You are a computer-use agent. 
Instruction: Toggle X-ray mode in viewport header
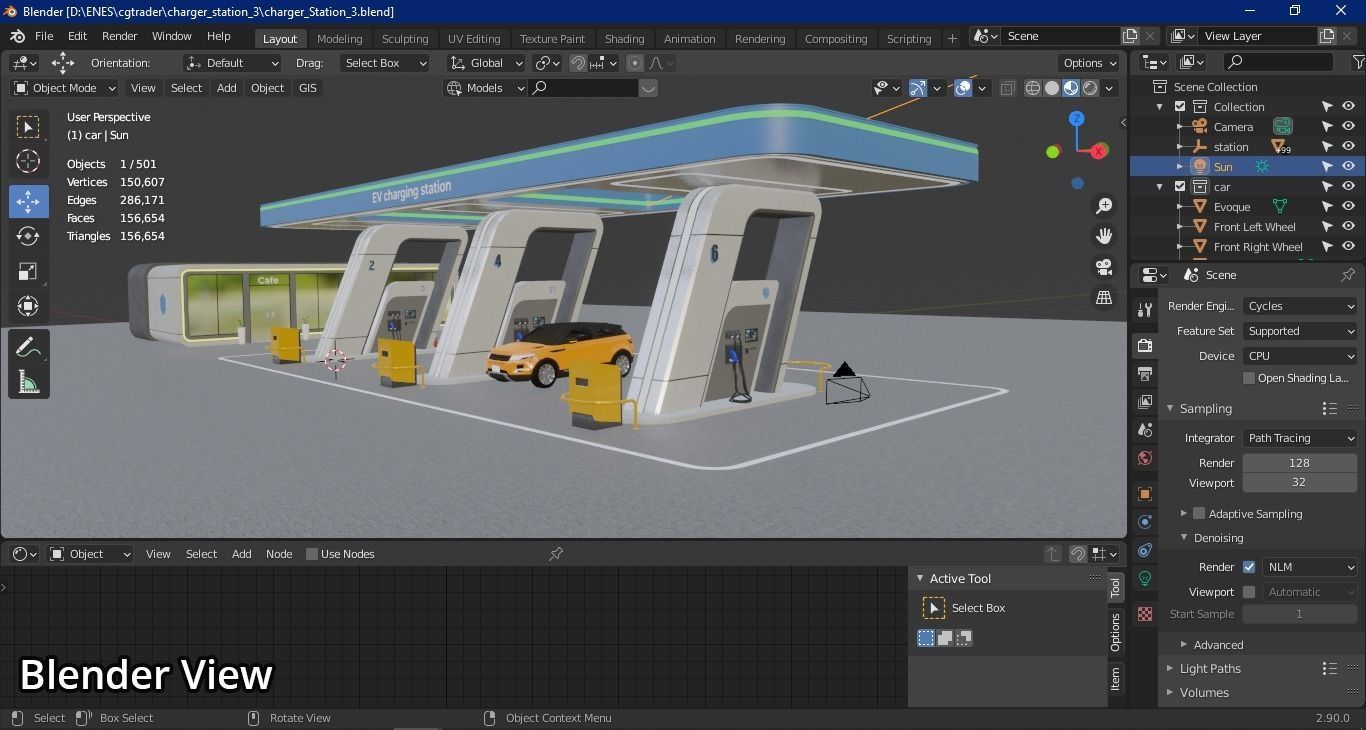1007,88
